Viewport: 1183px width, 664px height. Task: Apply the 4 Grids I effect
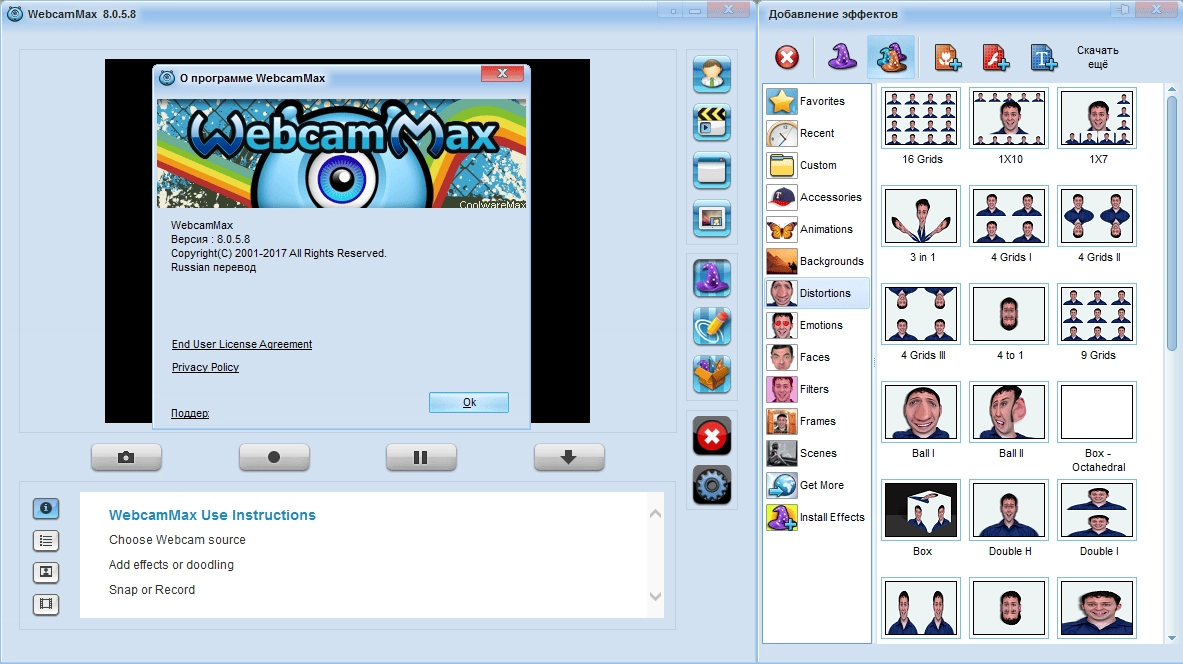click(1009, 217)
